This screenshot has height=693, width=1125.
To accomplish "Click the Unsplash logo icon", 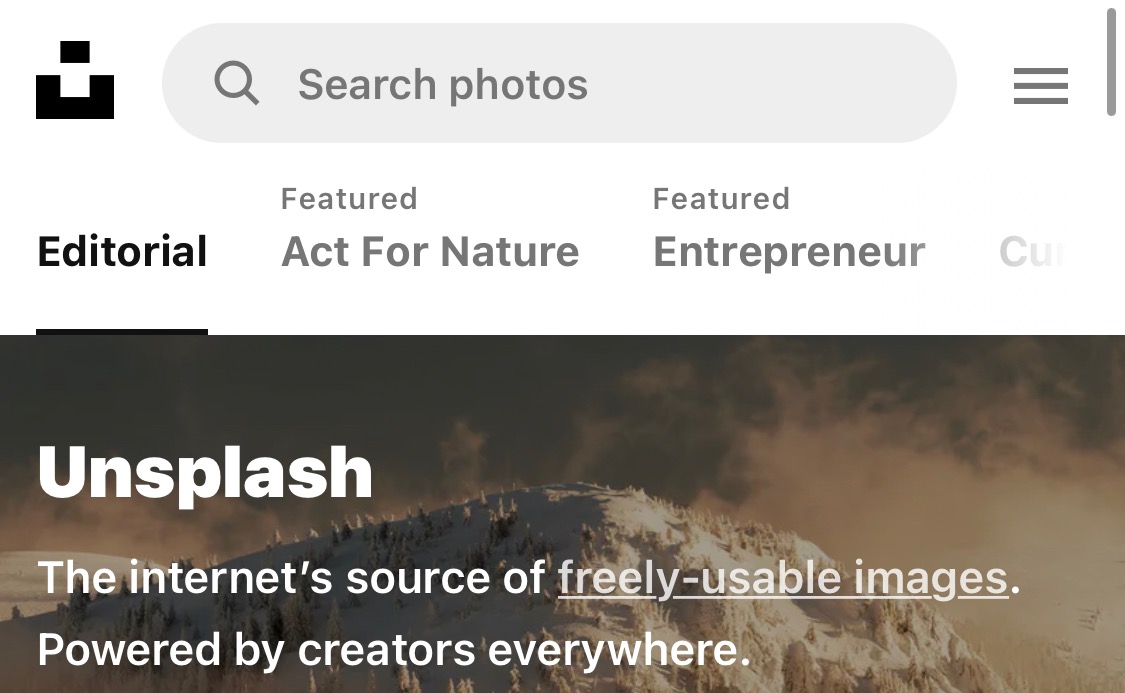I will [75, 80].
